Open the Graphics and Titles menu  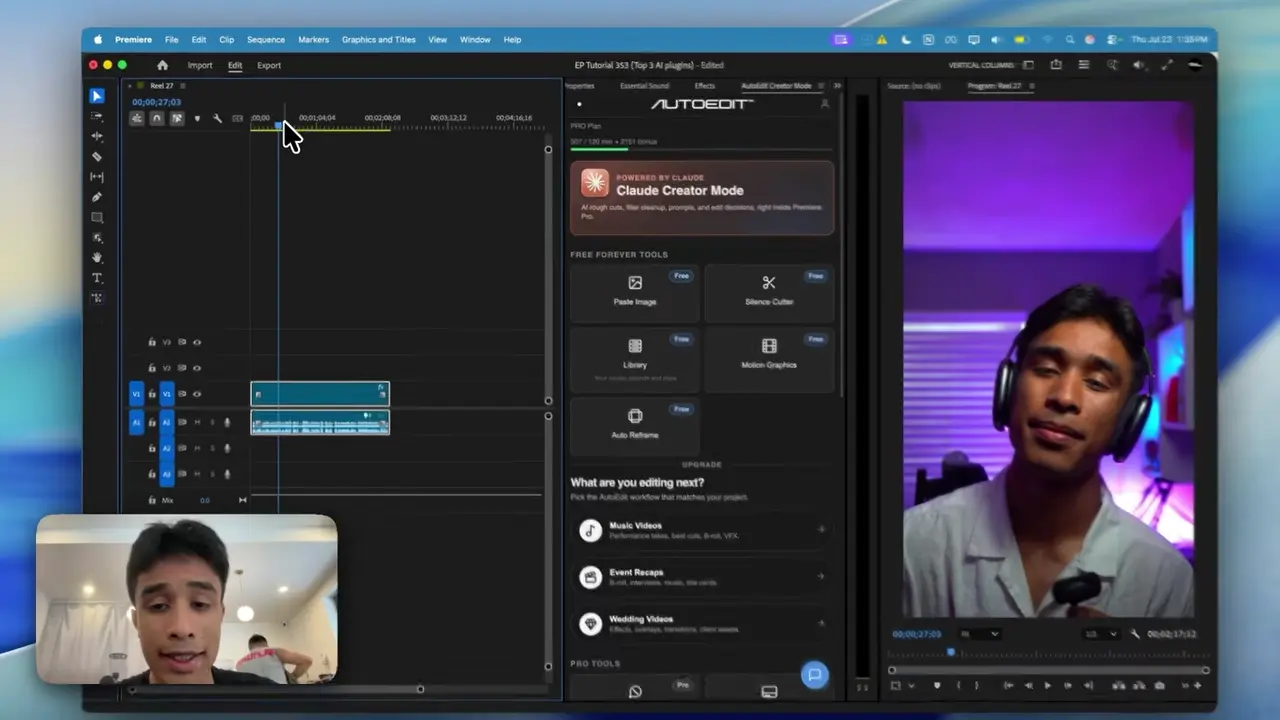pos(378,40)
